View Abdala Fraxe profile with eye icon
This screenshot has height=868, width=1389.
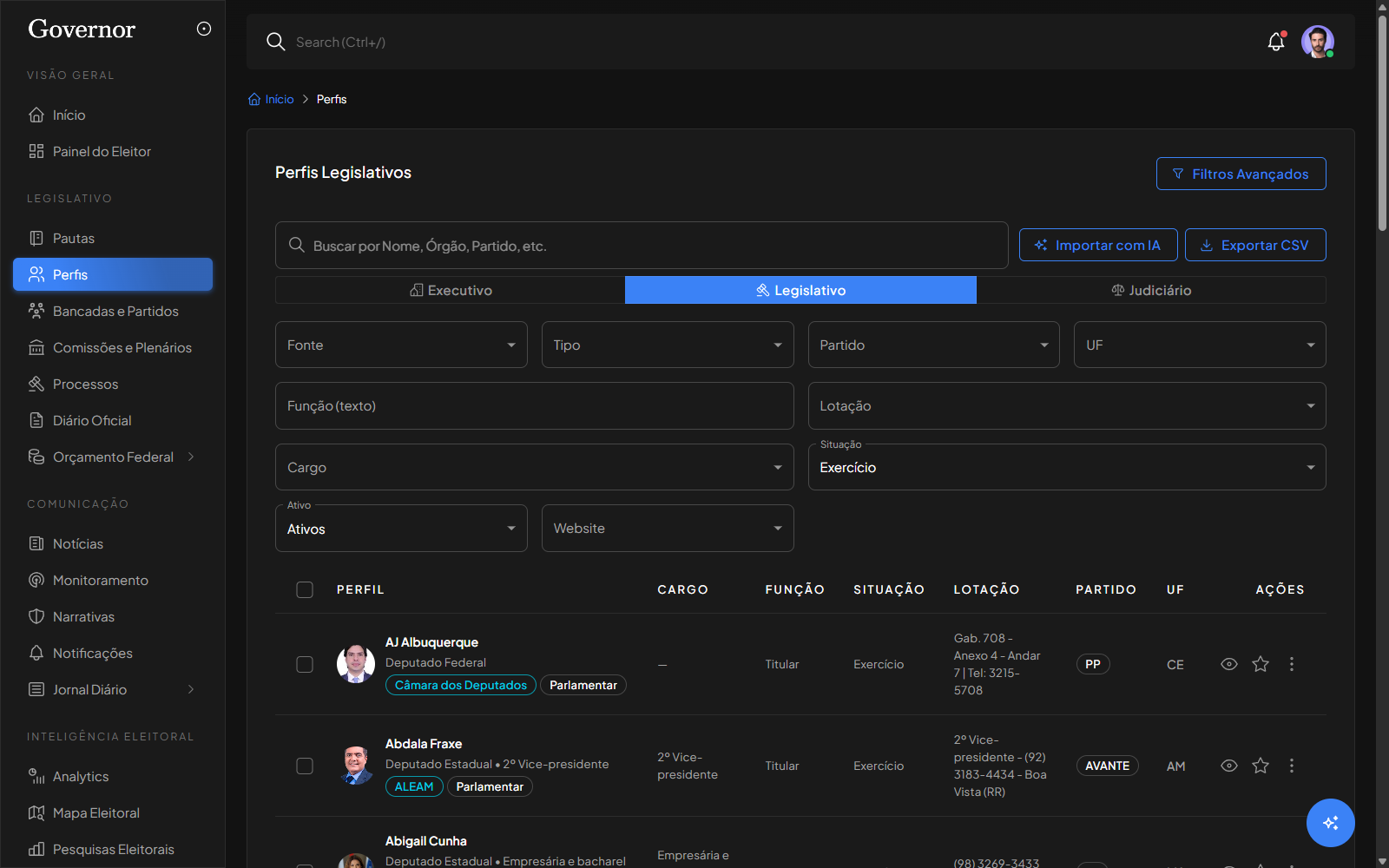(x=1229, y=766)
